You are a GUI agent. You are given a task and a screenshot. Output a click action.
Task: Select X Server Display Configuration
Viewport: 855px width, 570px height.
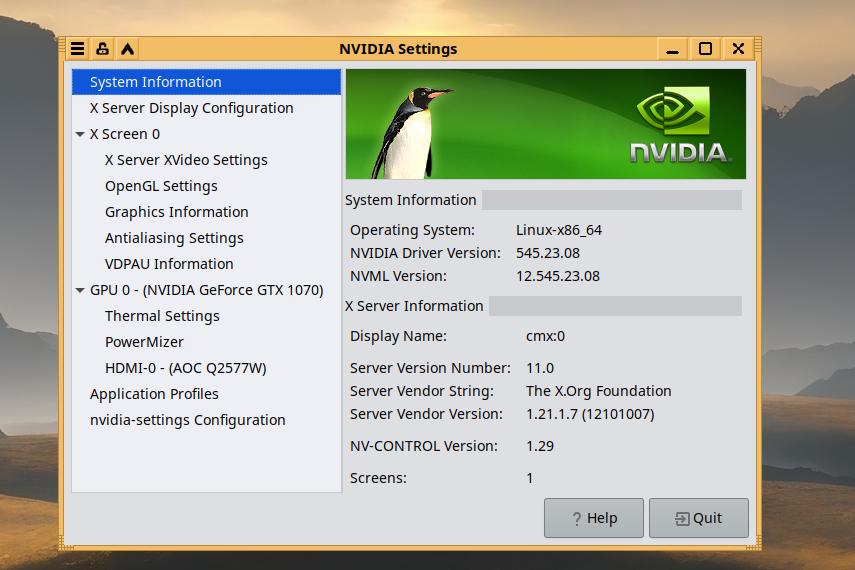191,108
